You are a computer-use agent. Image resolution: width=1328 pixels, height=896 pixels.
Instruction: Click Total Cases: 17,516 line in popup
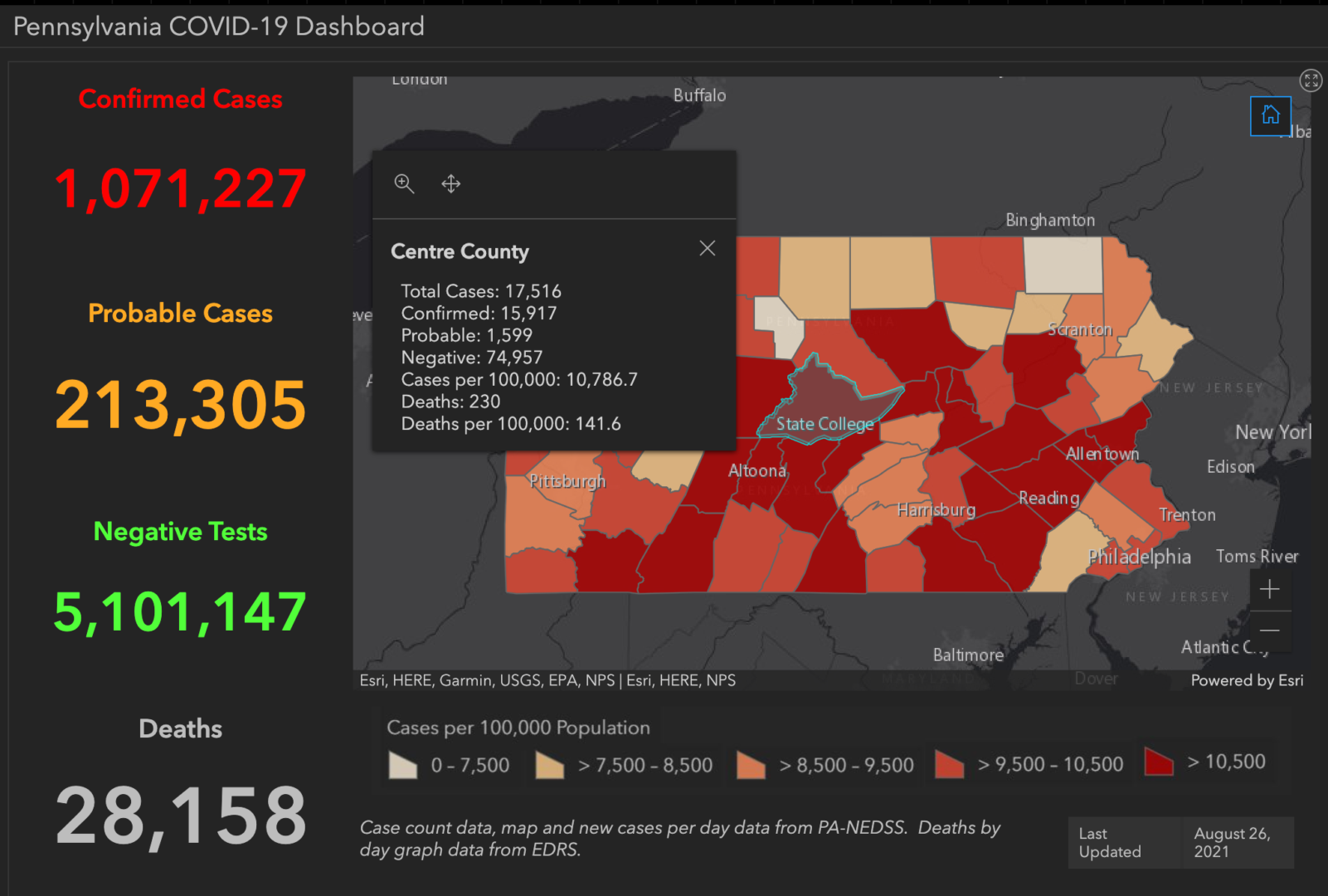(481, 291)
